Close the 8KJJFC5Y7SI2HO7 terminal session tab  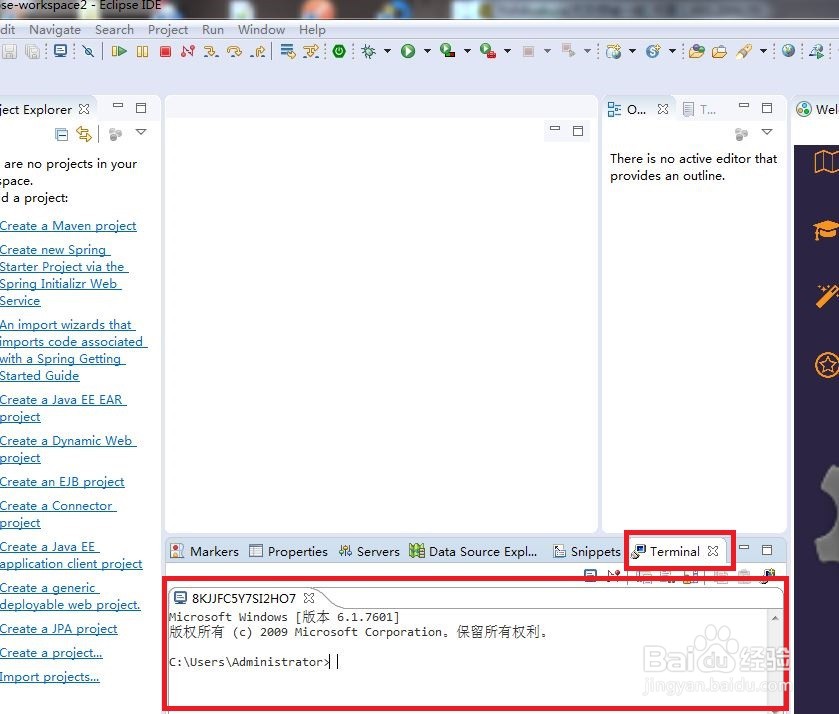point(309,598)
